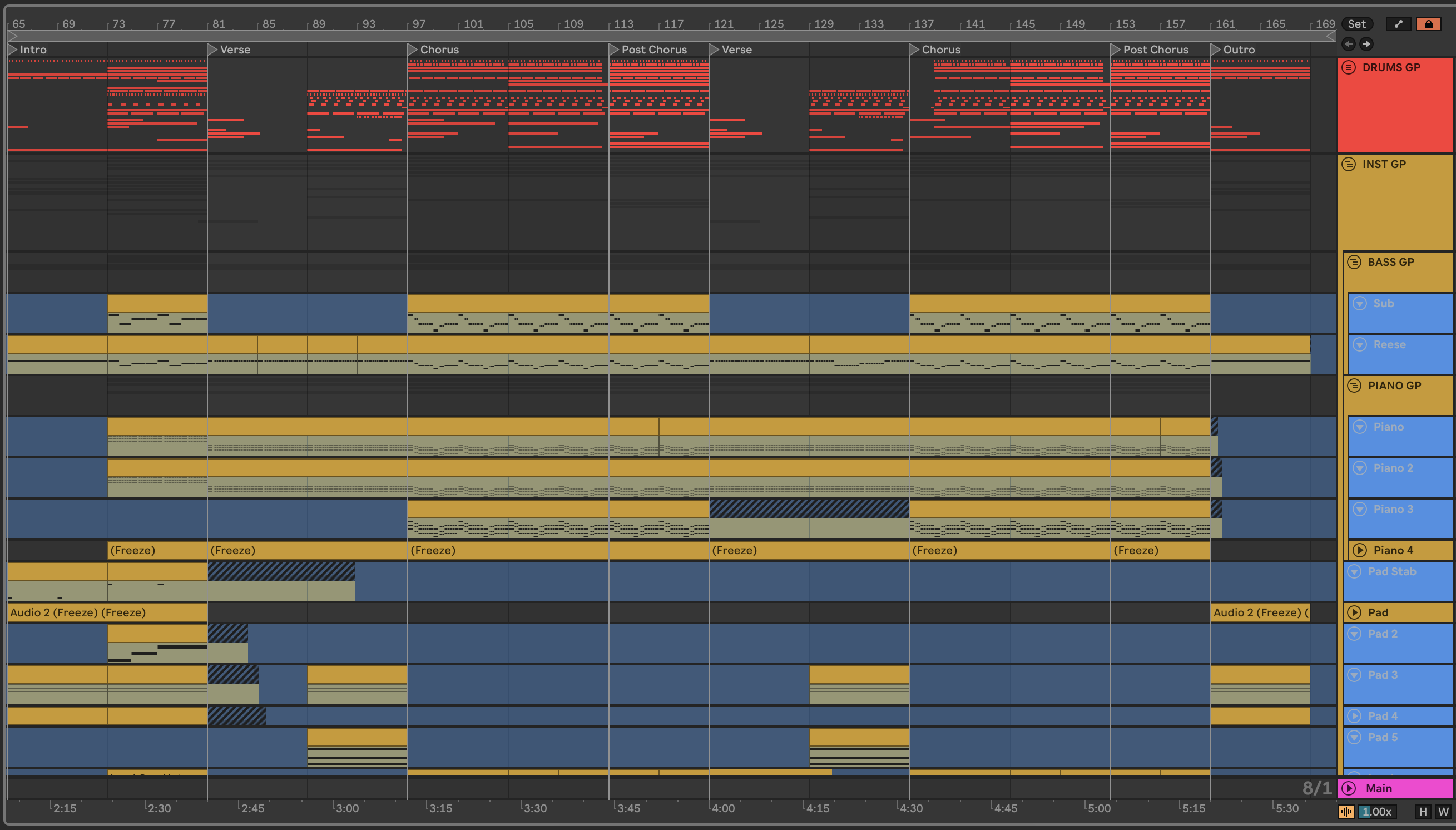The height and width of the screenshot is (830, 1456).
Task: Collapse the Piano 2 track
Action: pos(1360,468)
